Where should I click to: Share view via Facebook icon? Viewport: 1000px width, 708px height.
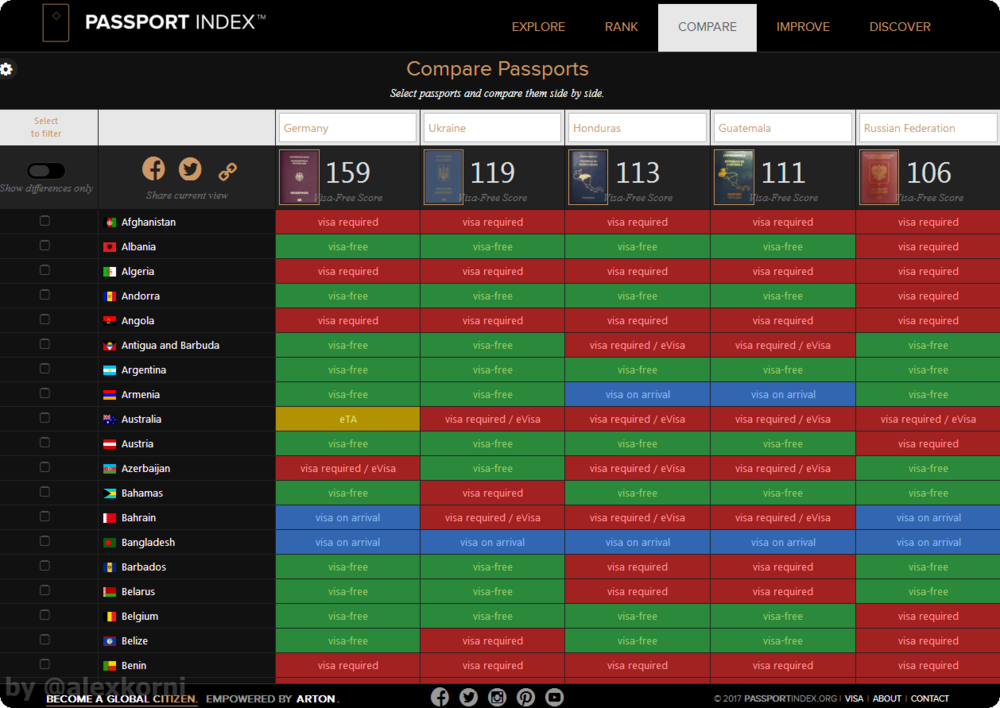(153, 168)
